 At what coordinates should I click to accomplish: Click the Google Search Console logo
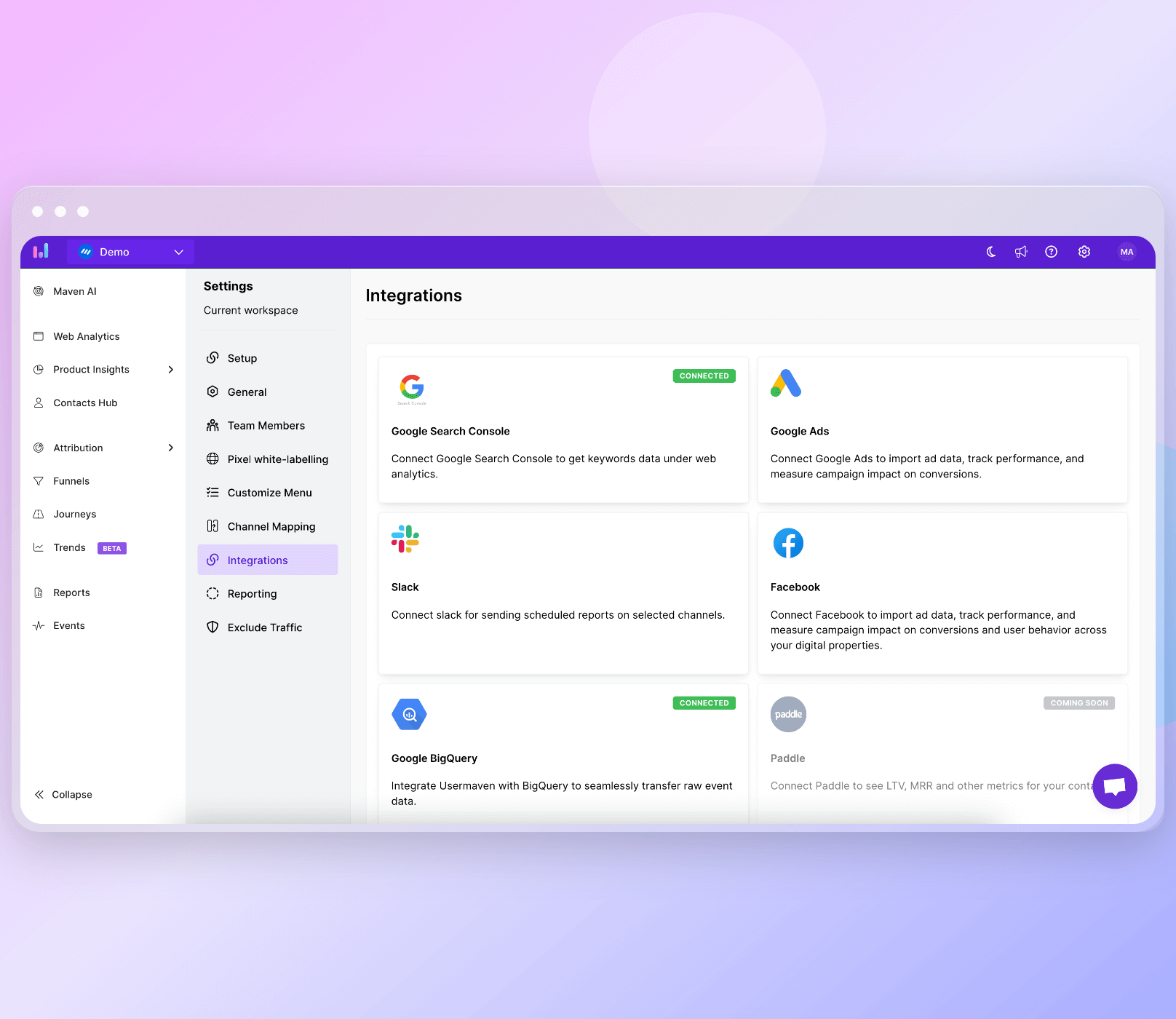(x=411, y=389)
